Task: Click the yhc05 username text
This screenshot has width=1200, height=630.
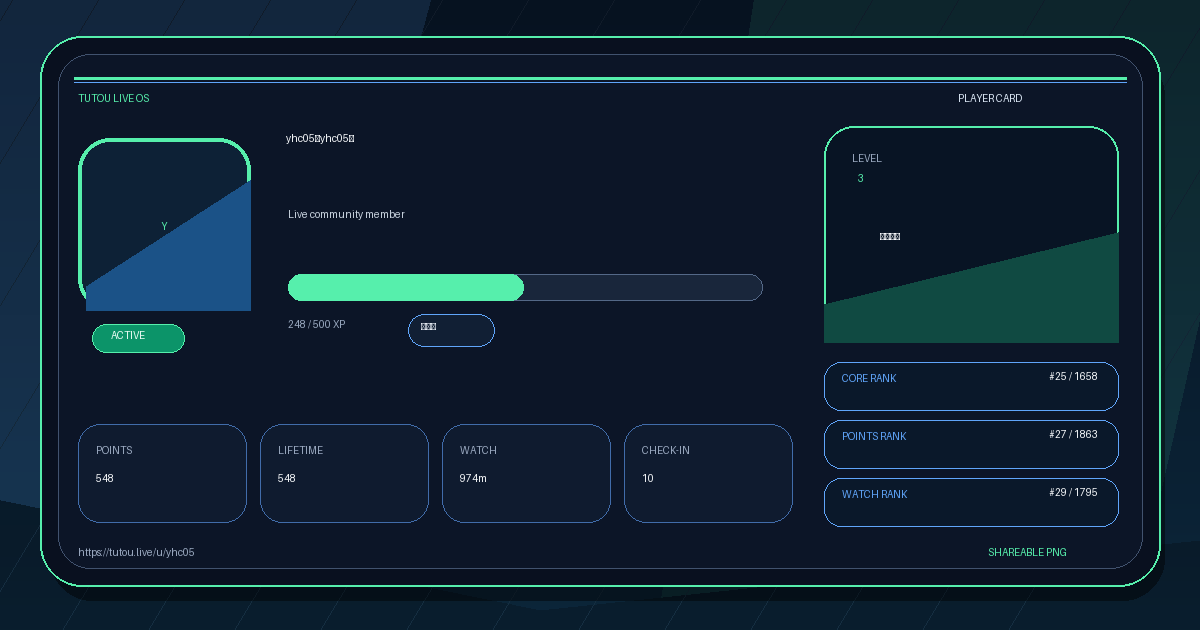Action: (x=320, y=138)
